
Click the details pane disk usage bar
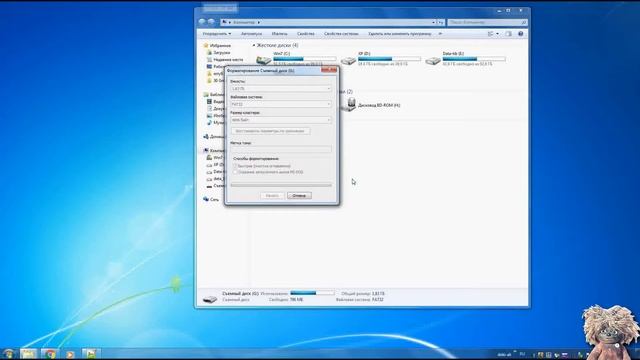click(312, 293)
